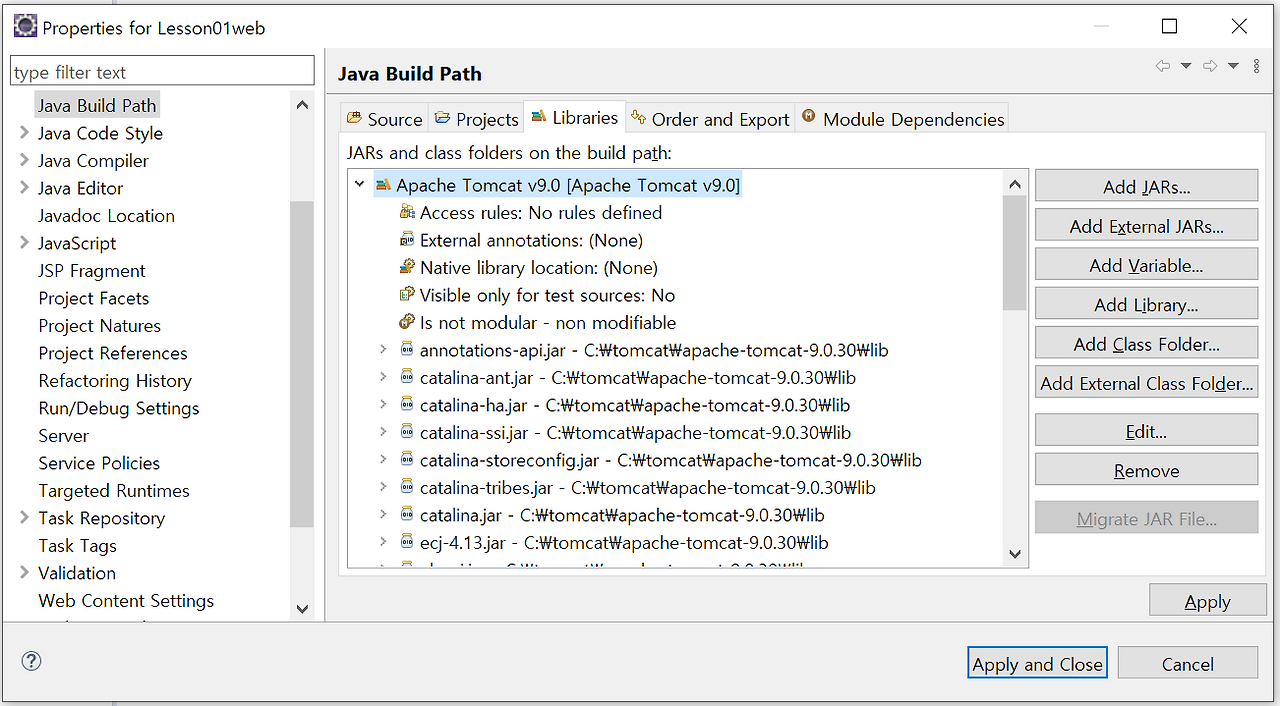
Task: Switch to the Source tab
Action: pos(383,118)
